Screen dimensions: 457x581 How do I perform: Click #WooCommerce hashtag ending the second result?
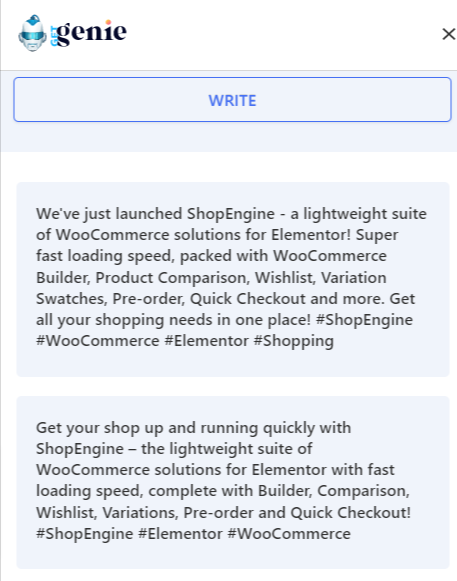point(289,534)
